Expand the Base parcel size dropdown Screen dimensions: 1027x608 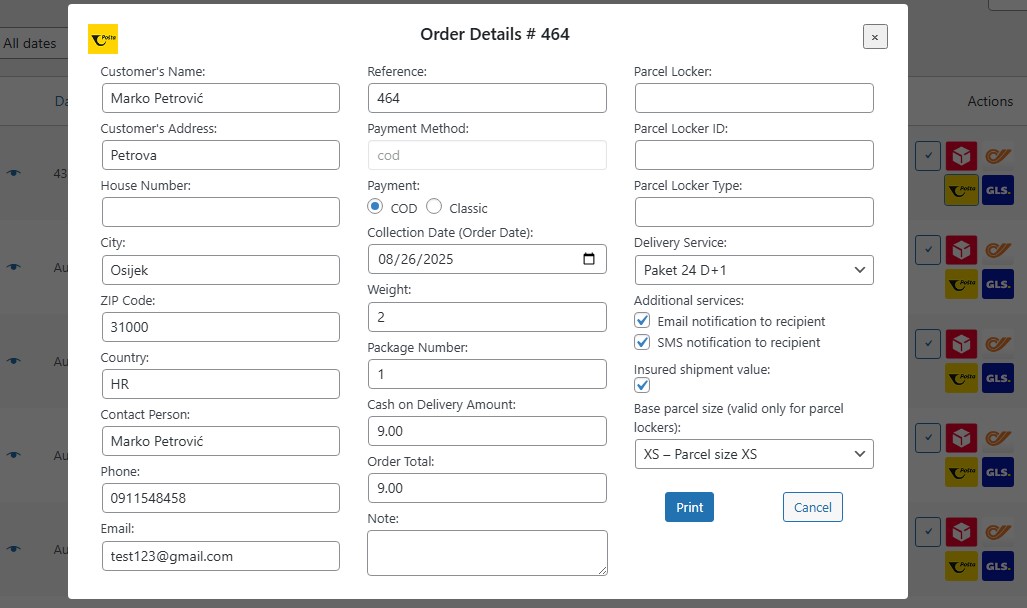[753, 454]
